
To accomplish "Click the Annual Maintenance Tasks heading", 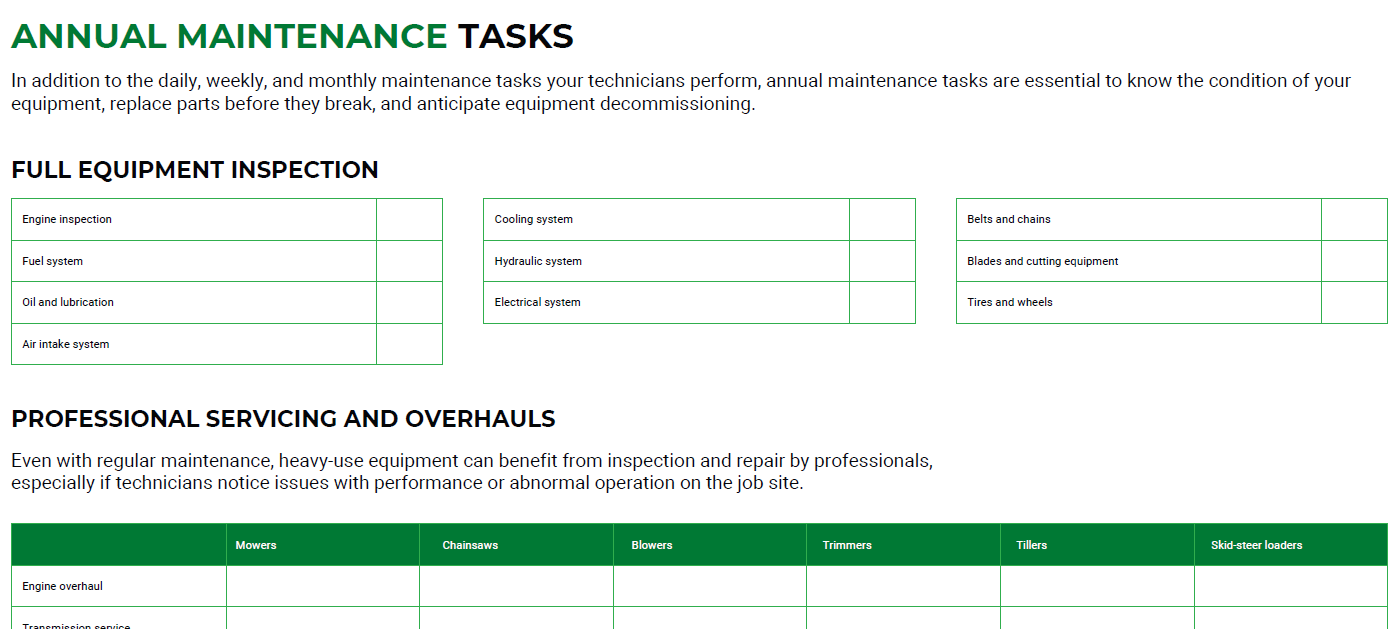I will [x=292, y=36].
